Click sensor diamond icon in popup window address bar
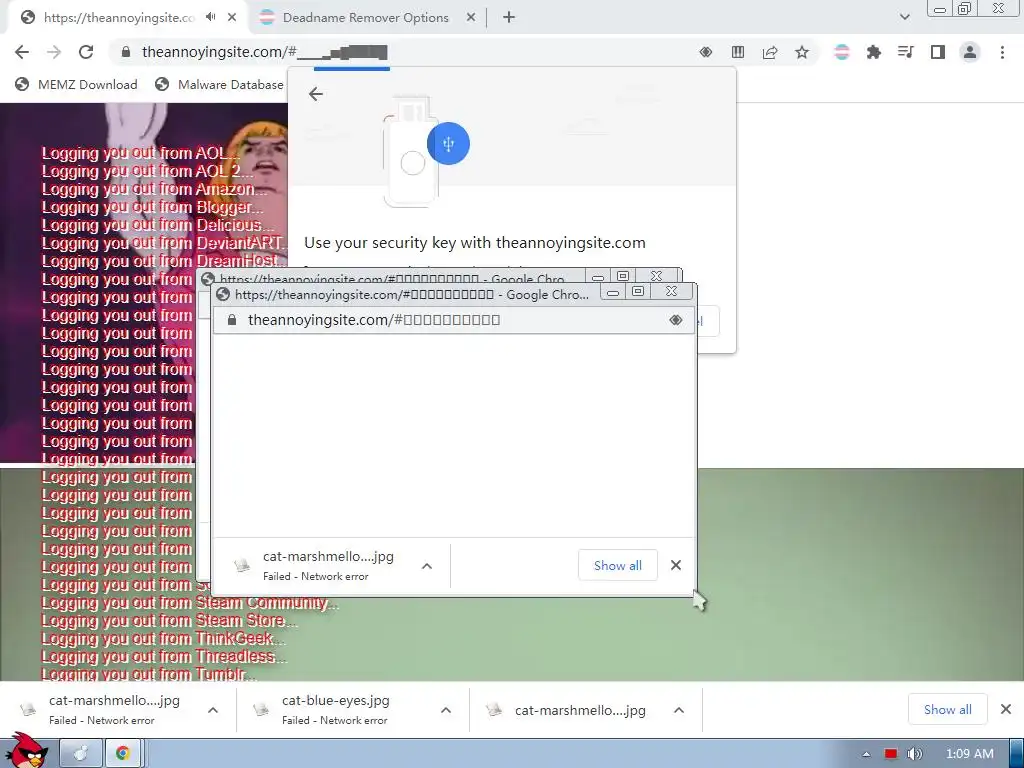The height and width of the screenshot is (768, 1024). click(x=676, y=320)
